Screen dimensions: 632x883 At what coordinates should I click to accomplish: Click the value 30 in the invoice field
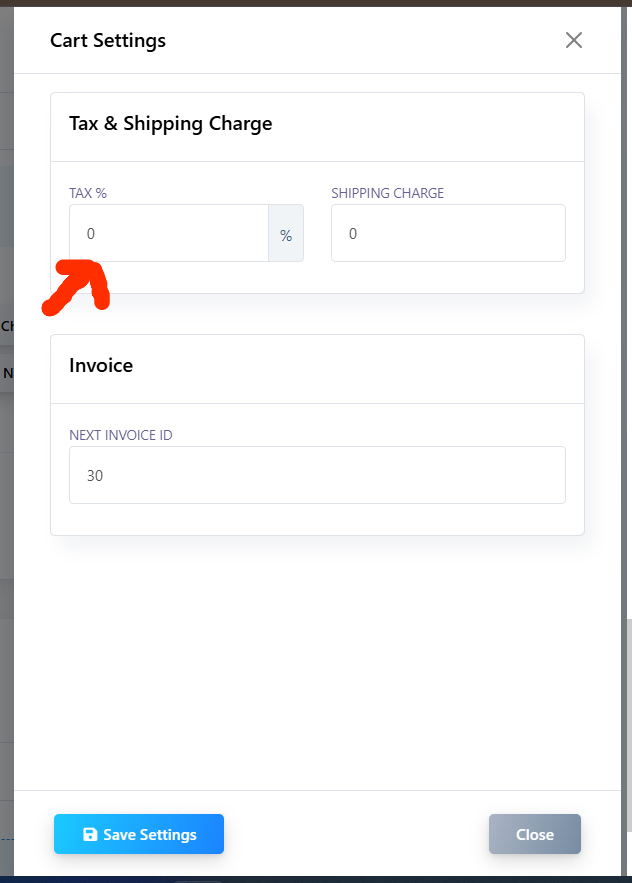pos(95,476)
